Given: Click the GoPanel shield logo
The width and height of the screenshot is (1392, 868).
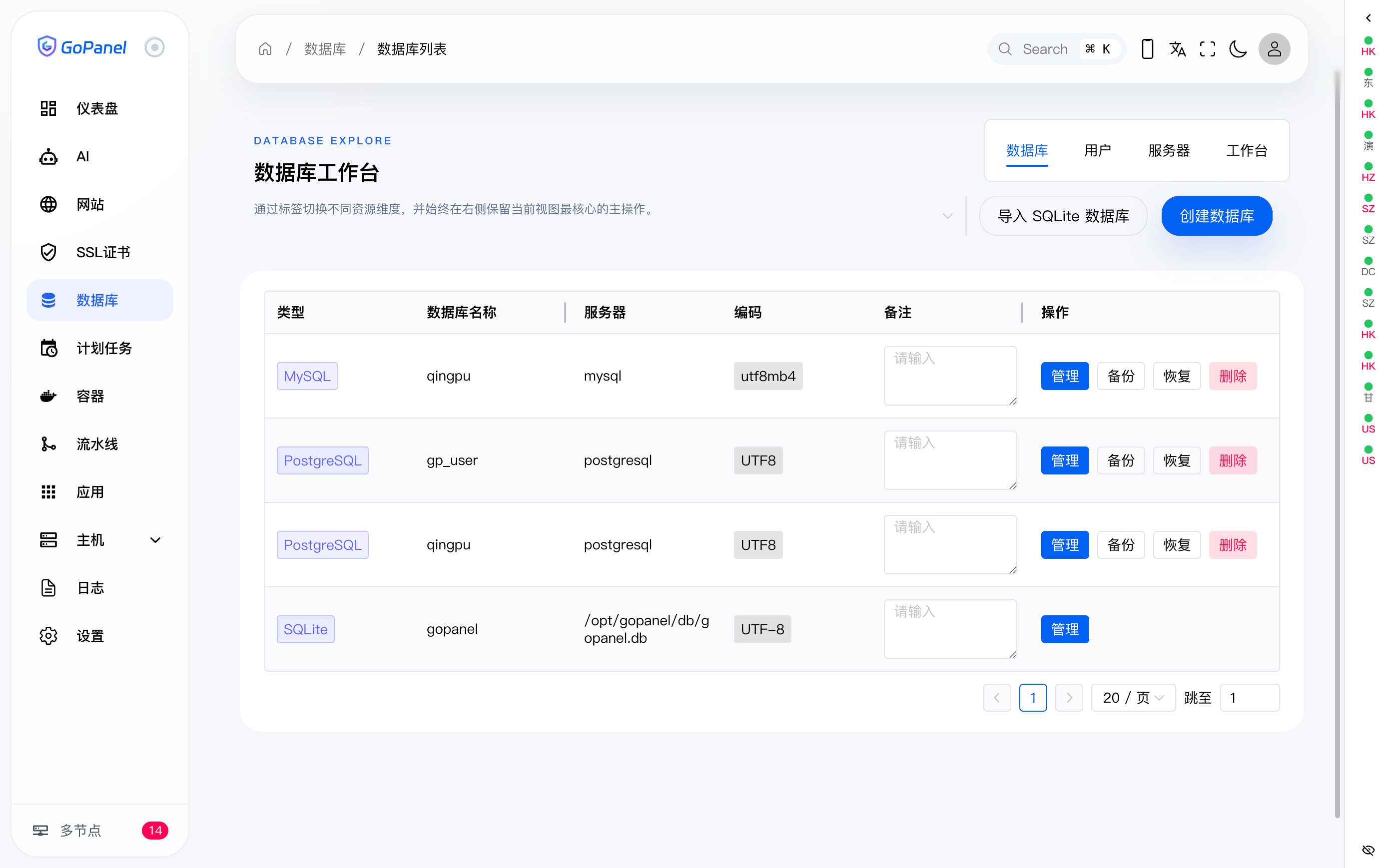Looking at the screenshot, I should tap(46, 46).
